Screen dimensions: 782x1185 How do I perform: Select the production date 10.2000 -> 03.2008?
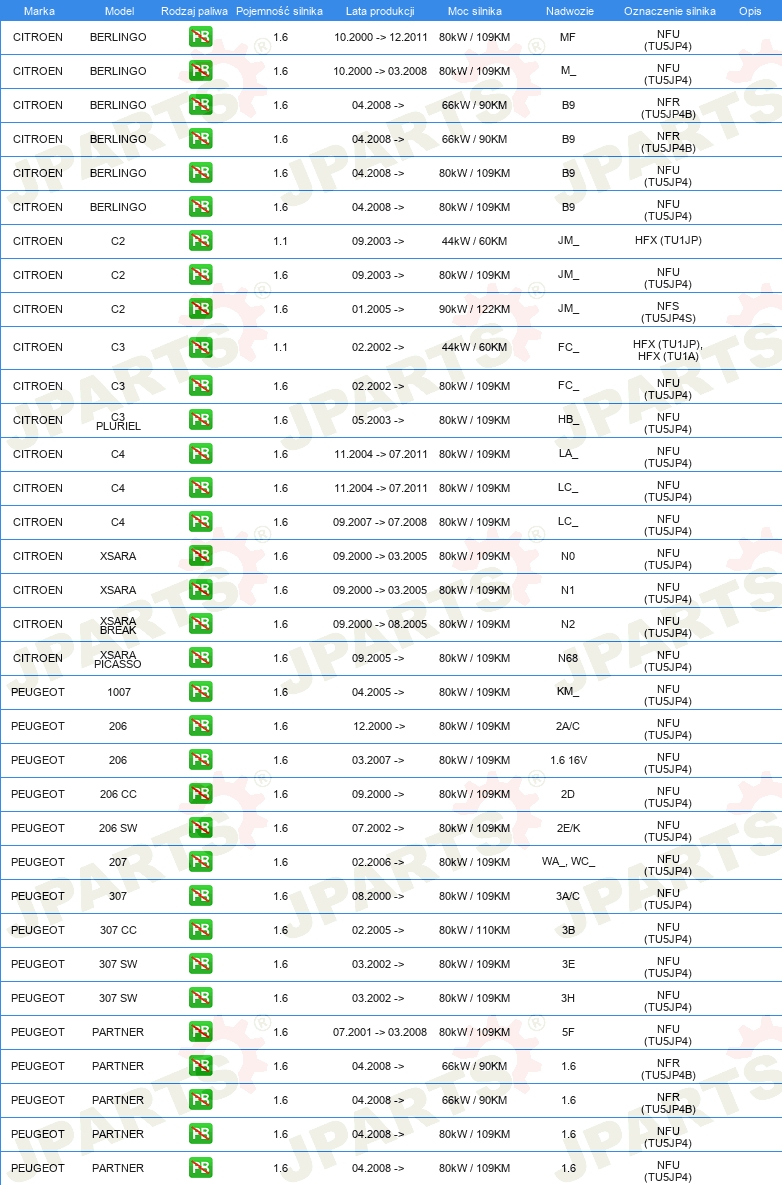(x=380, y=71)
